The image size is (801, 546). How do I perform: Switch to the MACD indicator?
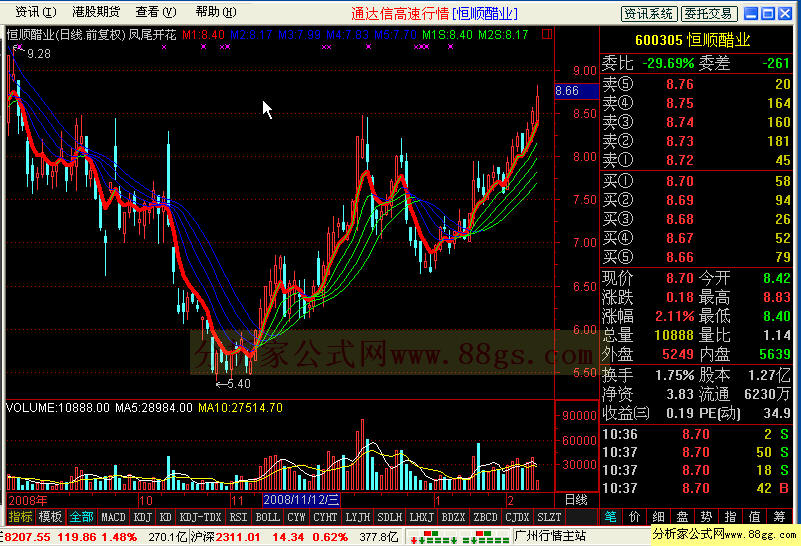(x=113, y=517)
